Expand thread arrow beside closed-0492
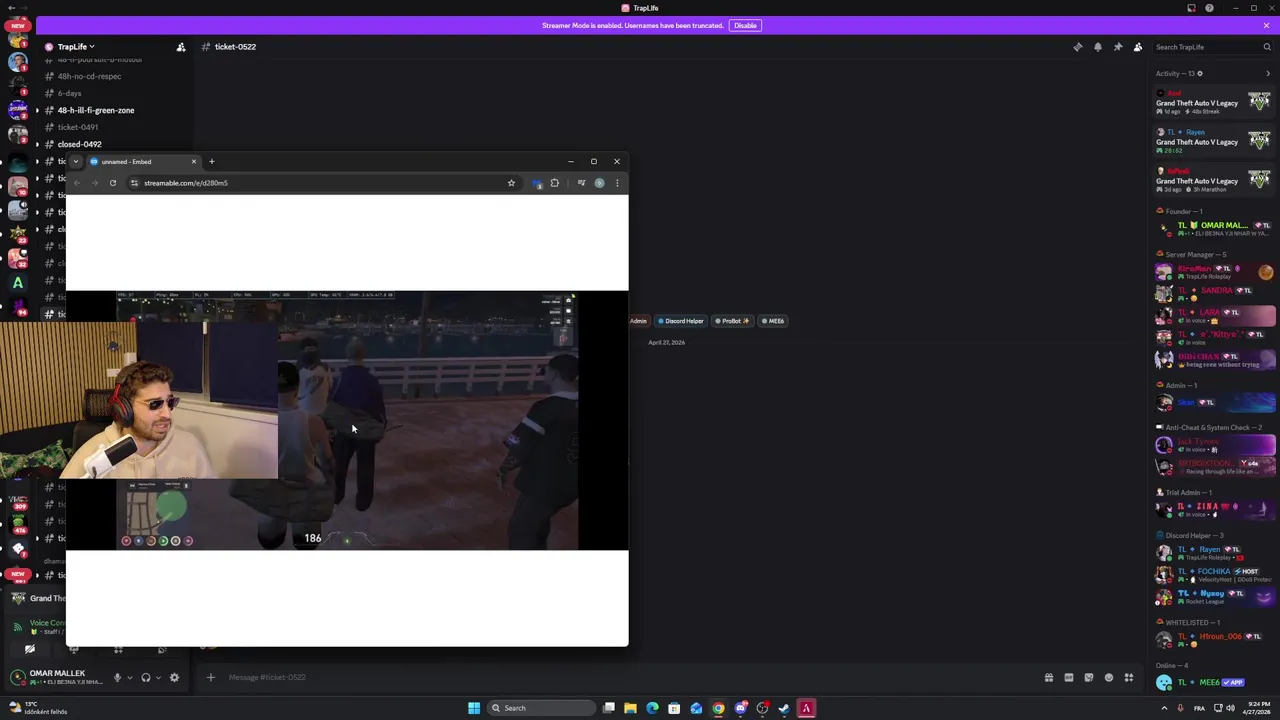 [37, 144]
